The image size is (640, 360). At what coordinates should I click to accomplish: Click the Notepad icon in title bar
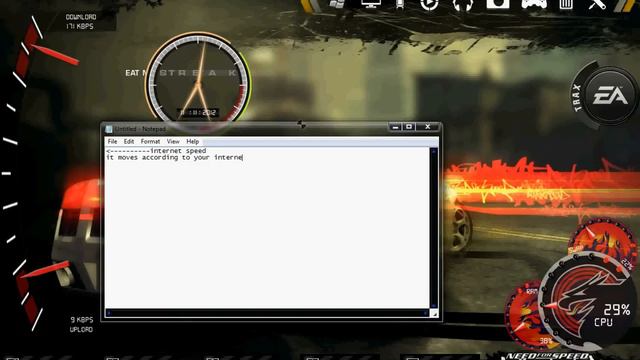(x=109, y=129)
